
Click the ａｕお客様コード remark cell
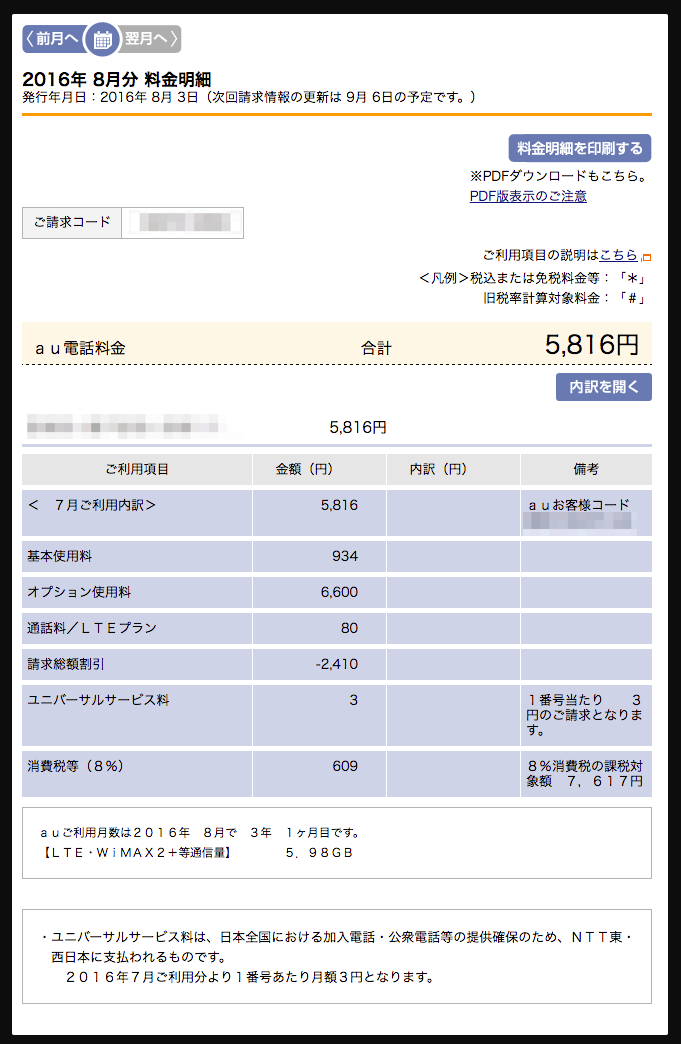click(x=586, y=513)
